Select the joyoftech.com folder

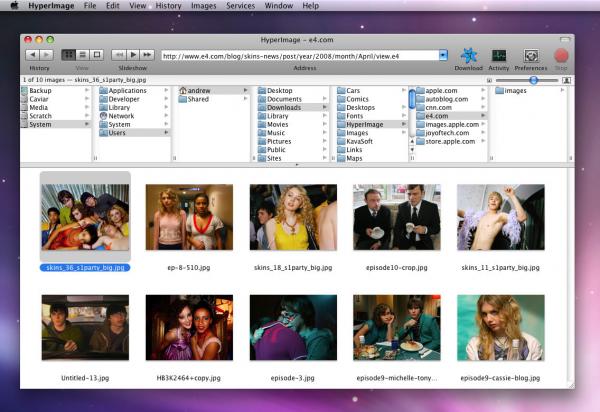pos(451,133)
